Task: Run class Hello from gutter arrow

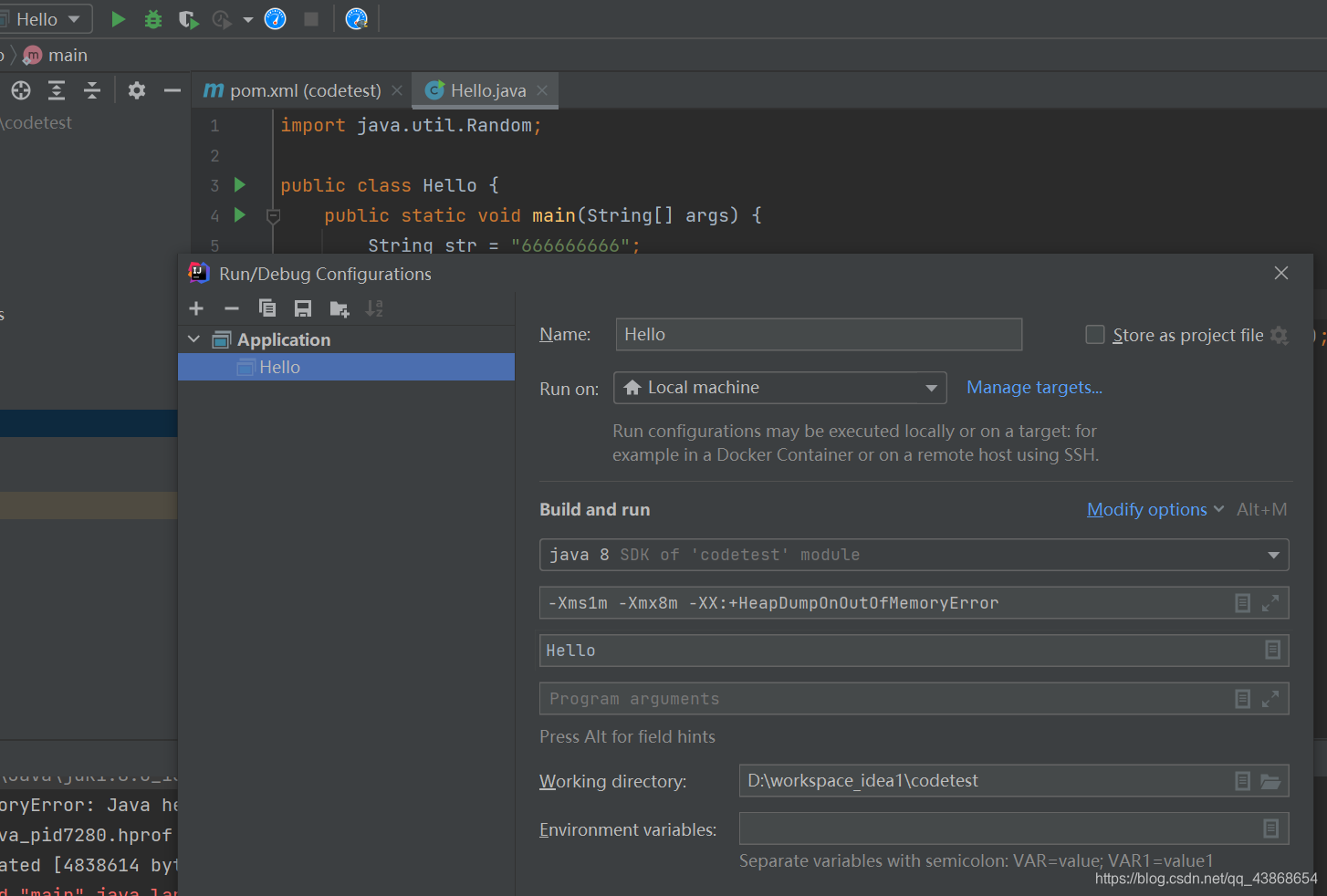Action: 240,185
